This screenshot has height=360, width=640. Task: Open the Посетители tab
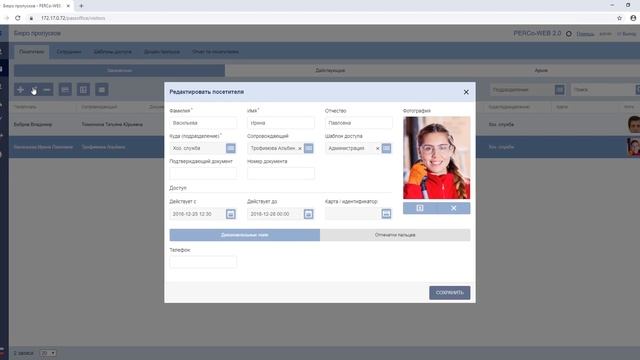[31, 52]
